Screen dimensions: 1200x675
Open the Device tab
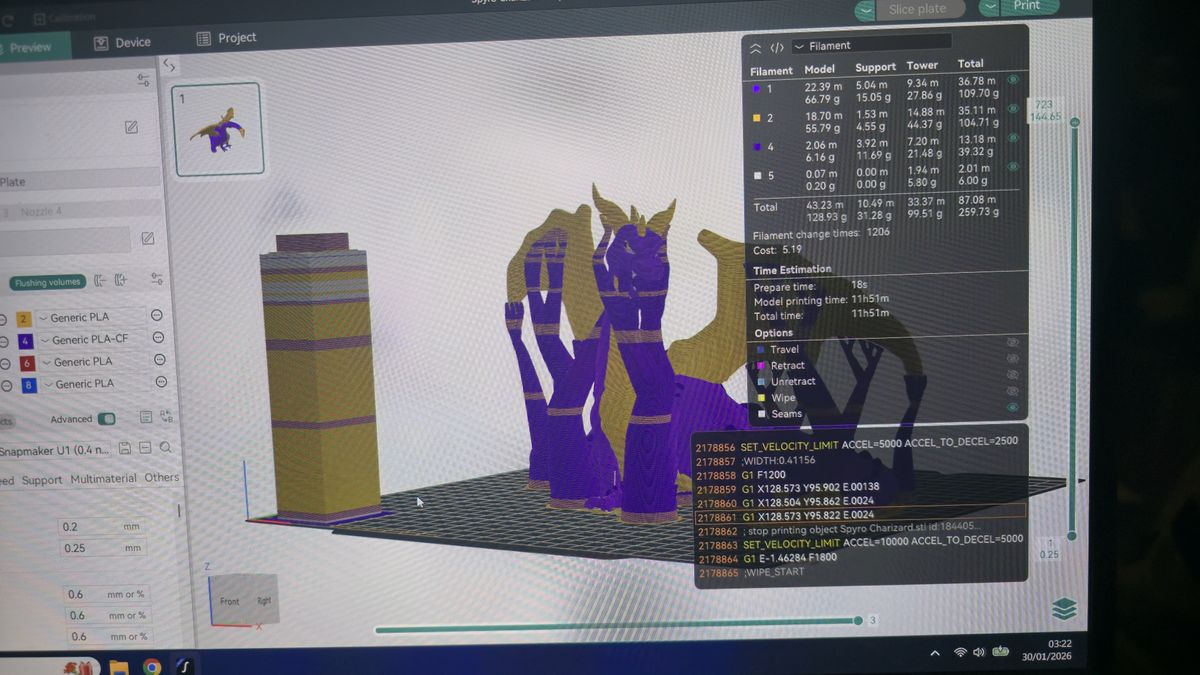(x=122, y=43)
